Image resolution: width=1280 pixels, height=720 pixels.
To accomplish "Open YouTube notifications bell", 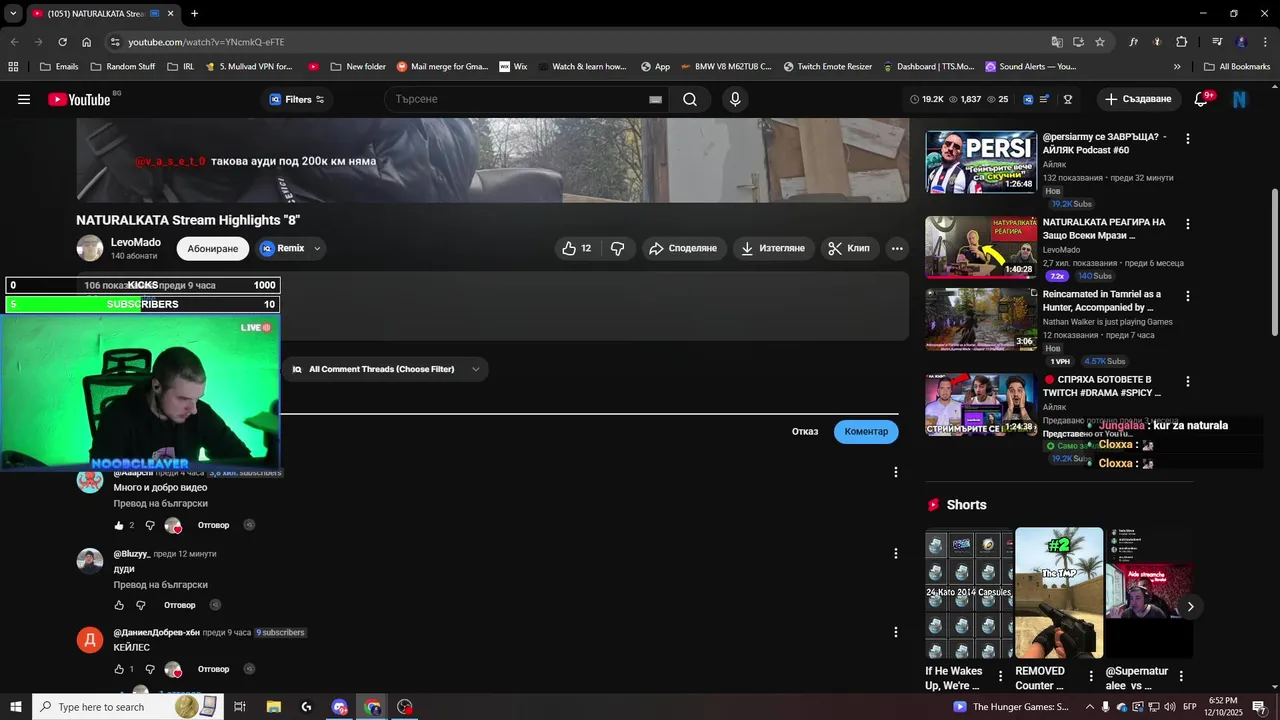I will [1203, 99].
